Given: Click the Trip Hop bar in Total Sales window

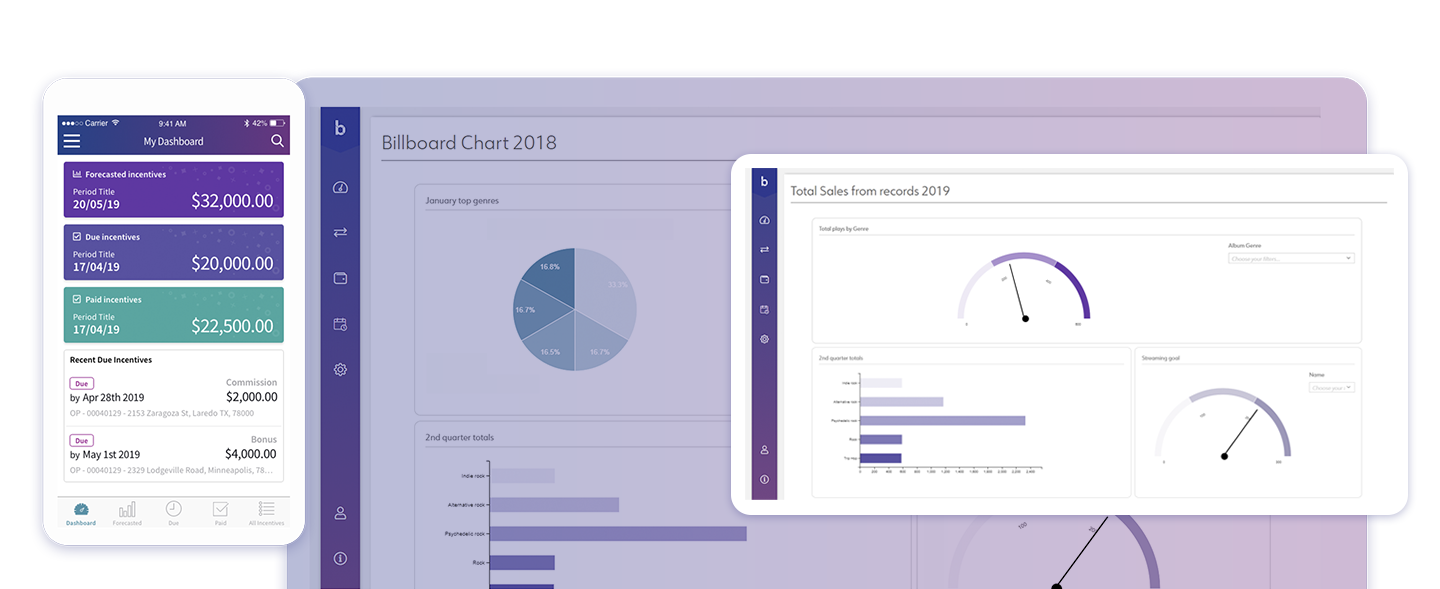Looking at the screenshot, I should 881,458.
